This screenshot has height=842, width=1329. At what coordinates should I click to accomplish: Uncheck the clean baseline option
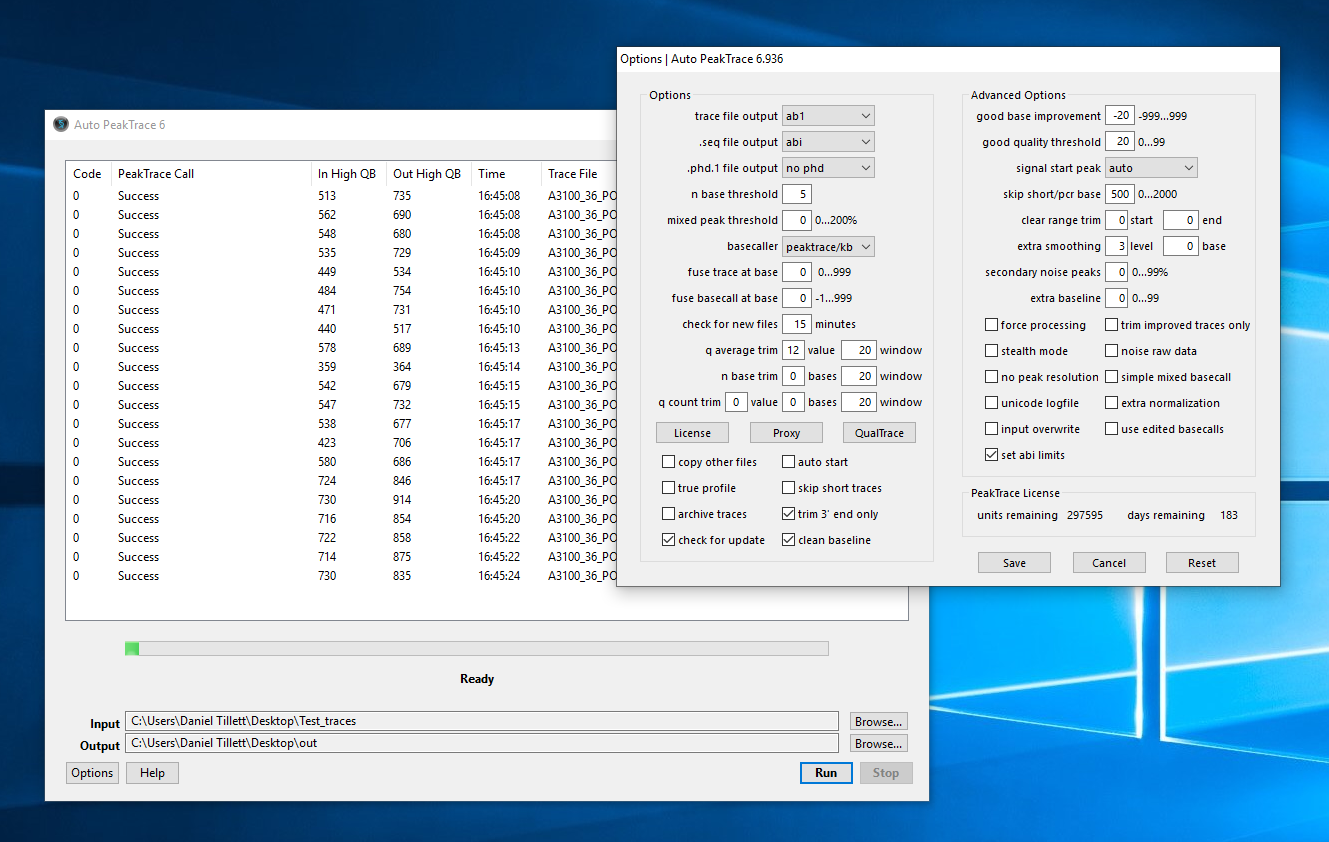[788, 540]
